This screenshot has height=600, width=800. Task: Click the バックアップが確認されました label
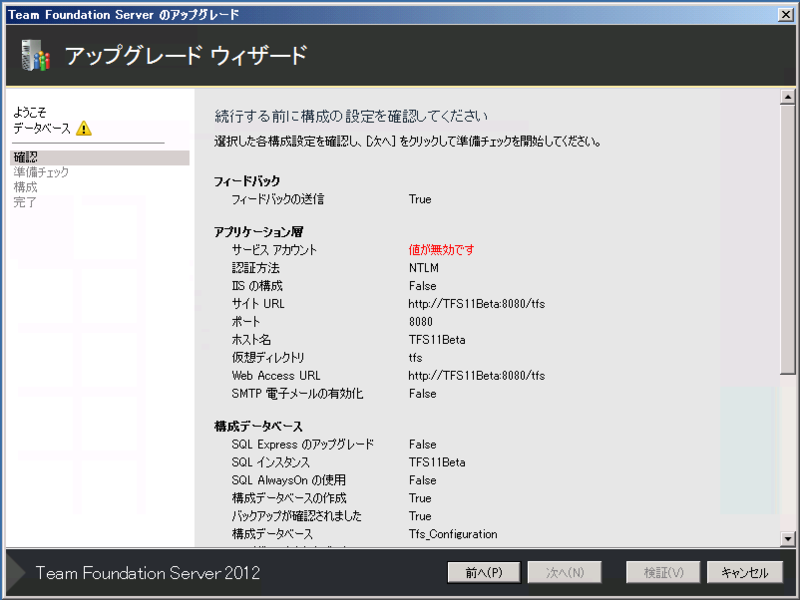[296, 516]
